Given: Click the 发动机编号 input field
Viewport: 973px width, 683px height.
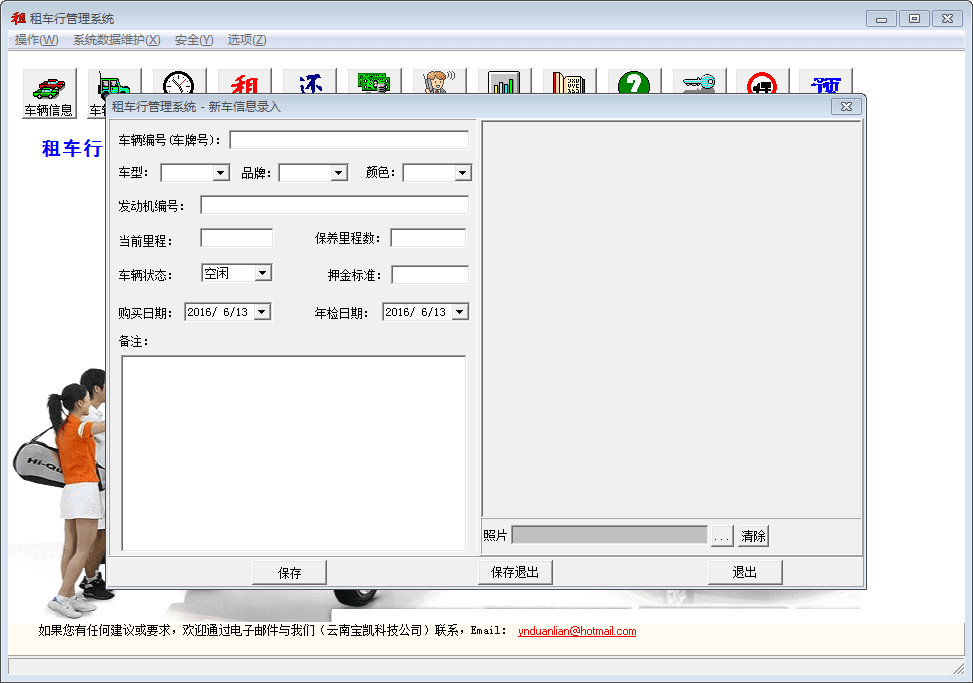Looking at the screenshot, I should [x=334, y=205].
